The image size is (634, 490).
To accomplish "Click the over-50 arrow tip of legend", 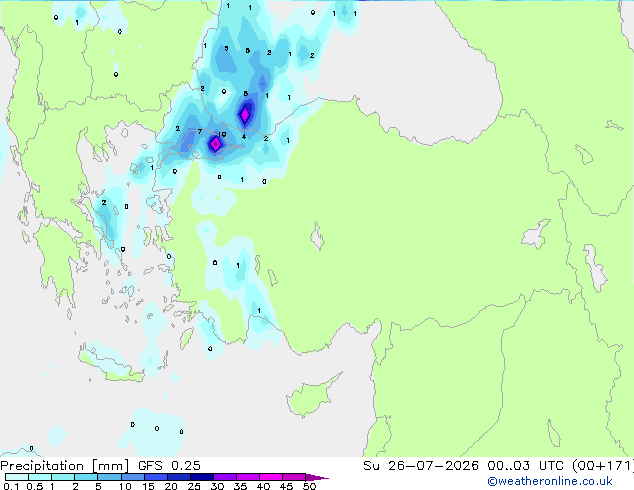I will pyautogui.click(x=317, y=477).
